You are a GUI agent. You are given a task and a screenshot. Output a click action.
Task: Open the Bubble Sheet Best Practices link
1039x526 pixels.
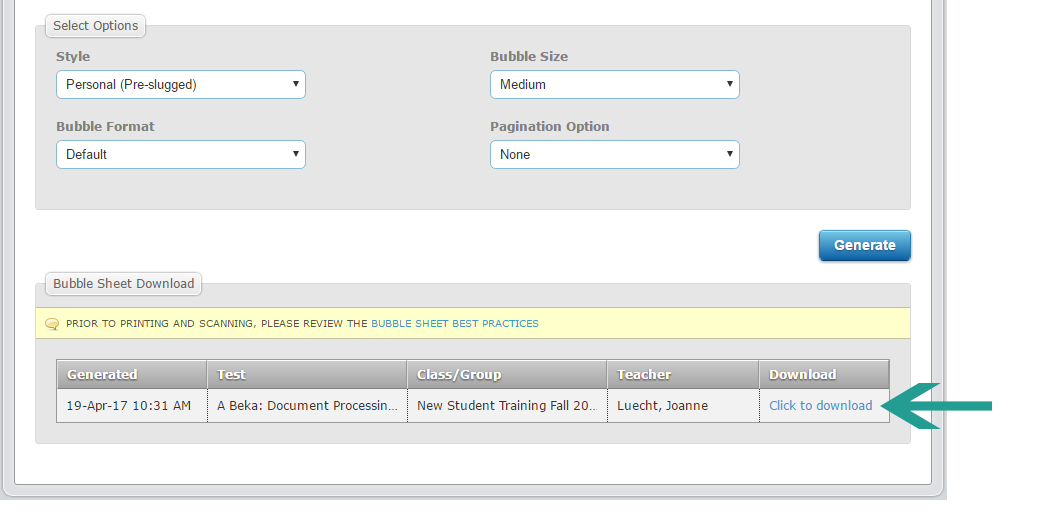click(x=454, y=324)
